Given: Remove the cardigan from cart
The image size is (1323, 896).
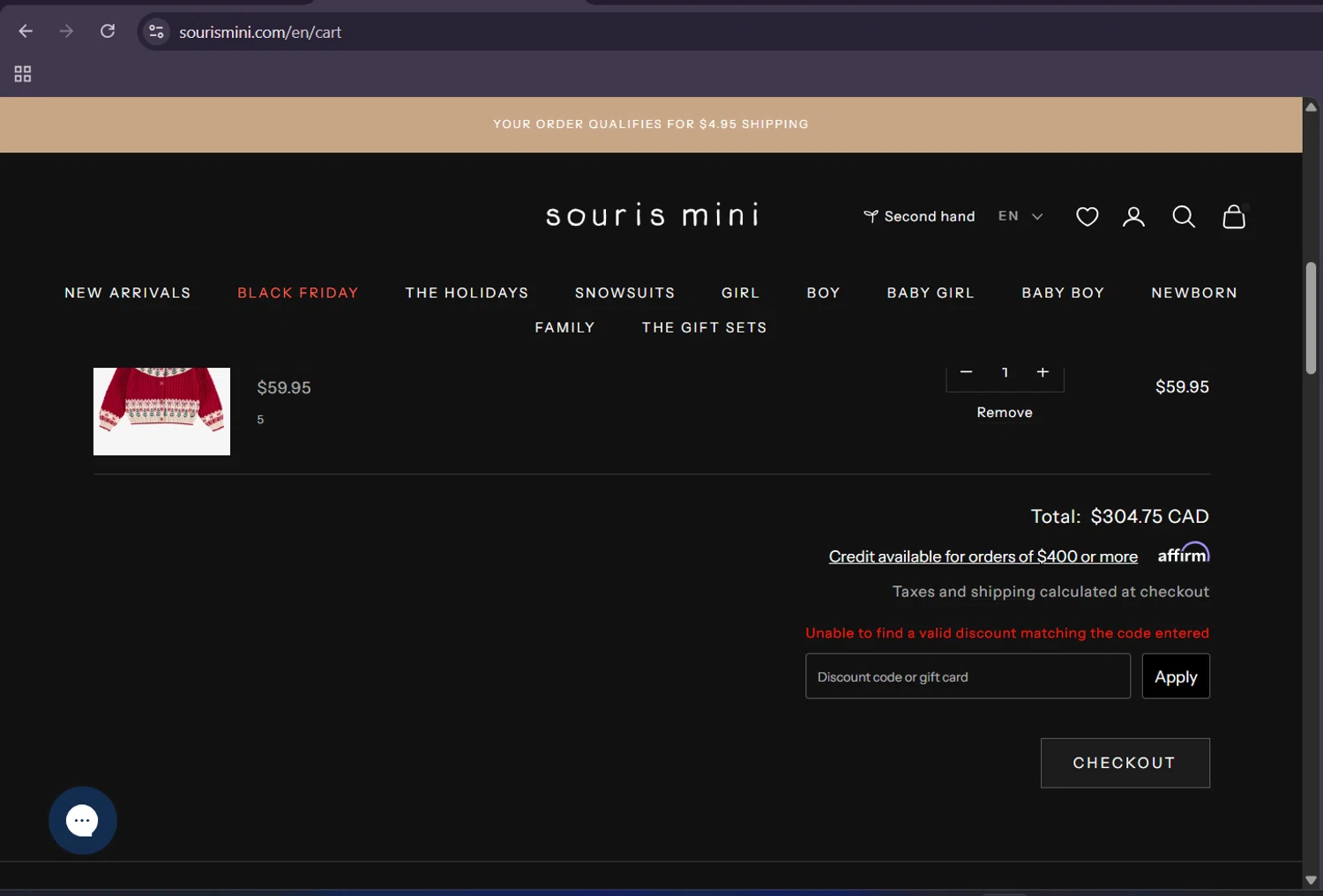Looking at the screenshot, I should (x=1005, y=413).
